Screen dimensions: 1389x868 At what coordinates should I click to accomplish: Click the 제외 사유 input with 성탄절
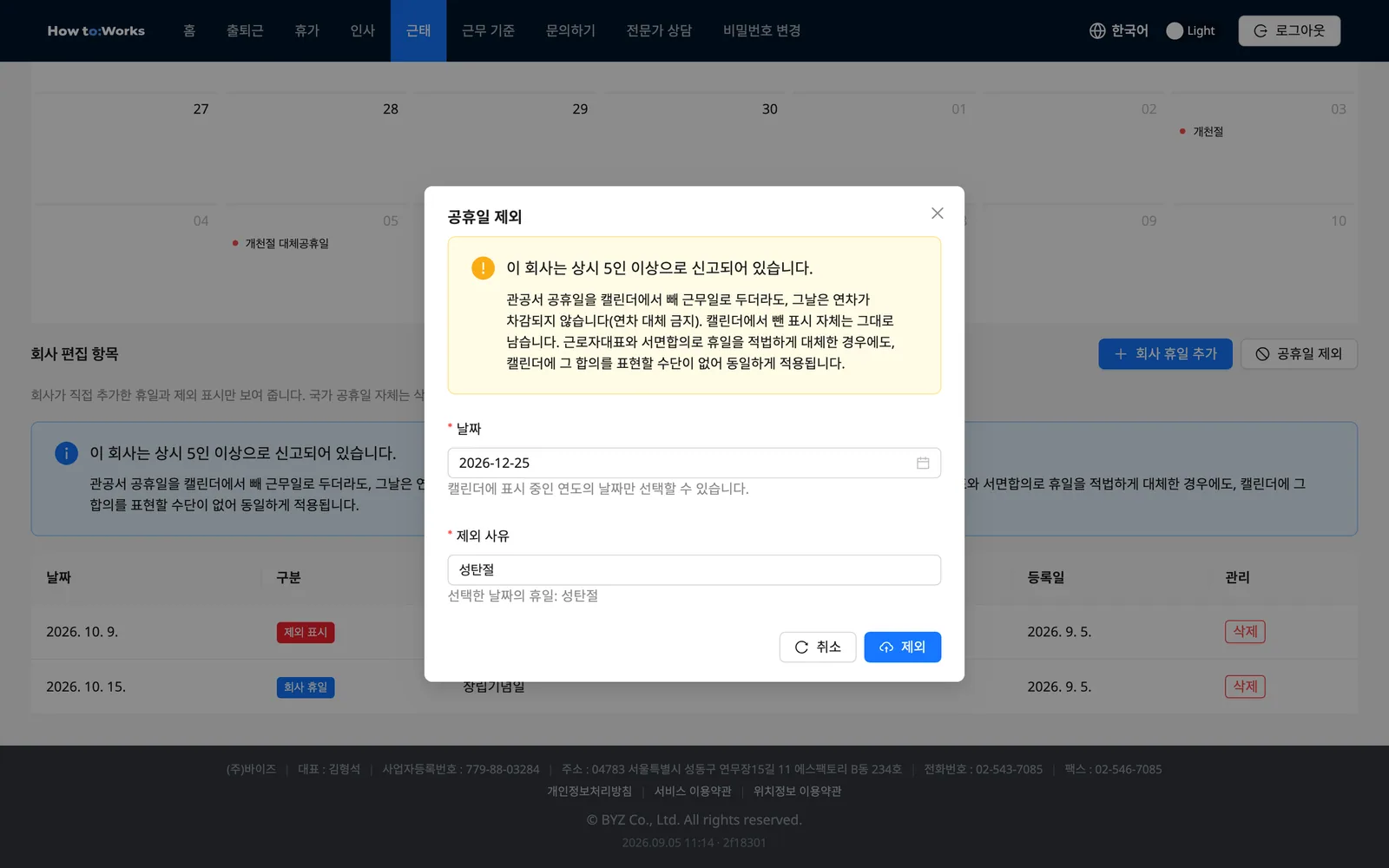[x=694, y=570]
